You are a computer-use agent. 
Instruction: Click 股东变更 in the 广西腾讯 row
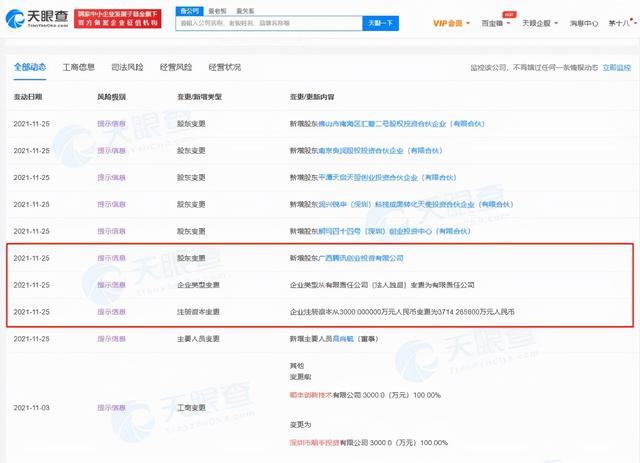(x=191, y=258)
